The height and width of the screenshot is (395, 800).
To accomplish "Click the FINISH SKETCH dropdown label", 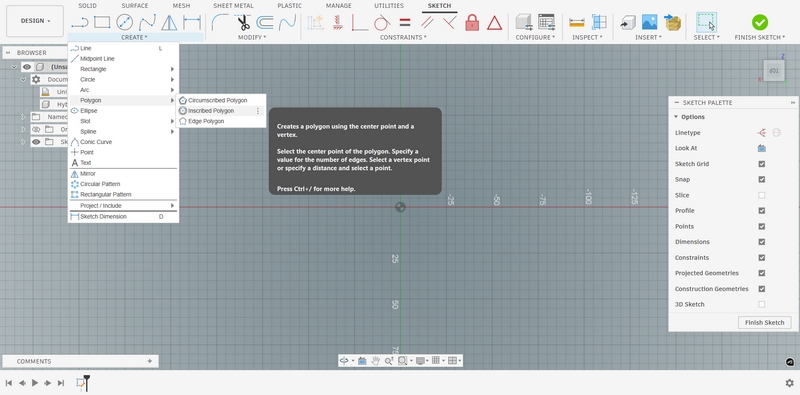I will (760, 37).
